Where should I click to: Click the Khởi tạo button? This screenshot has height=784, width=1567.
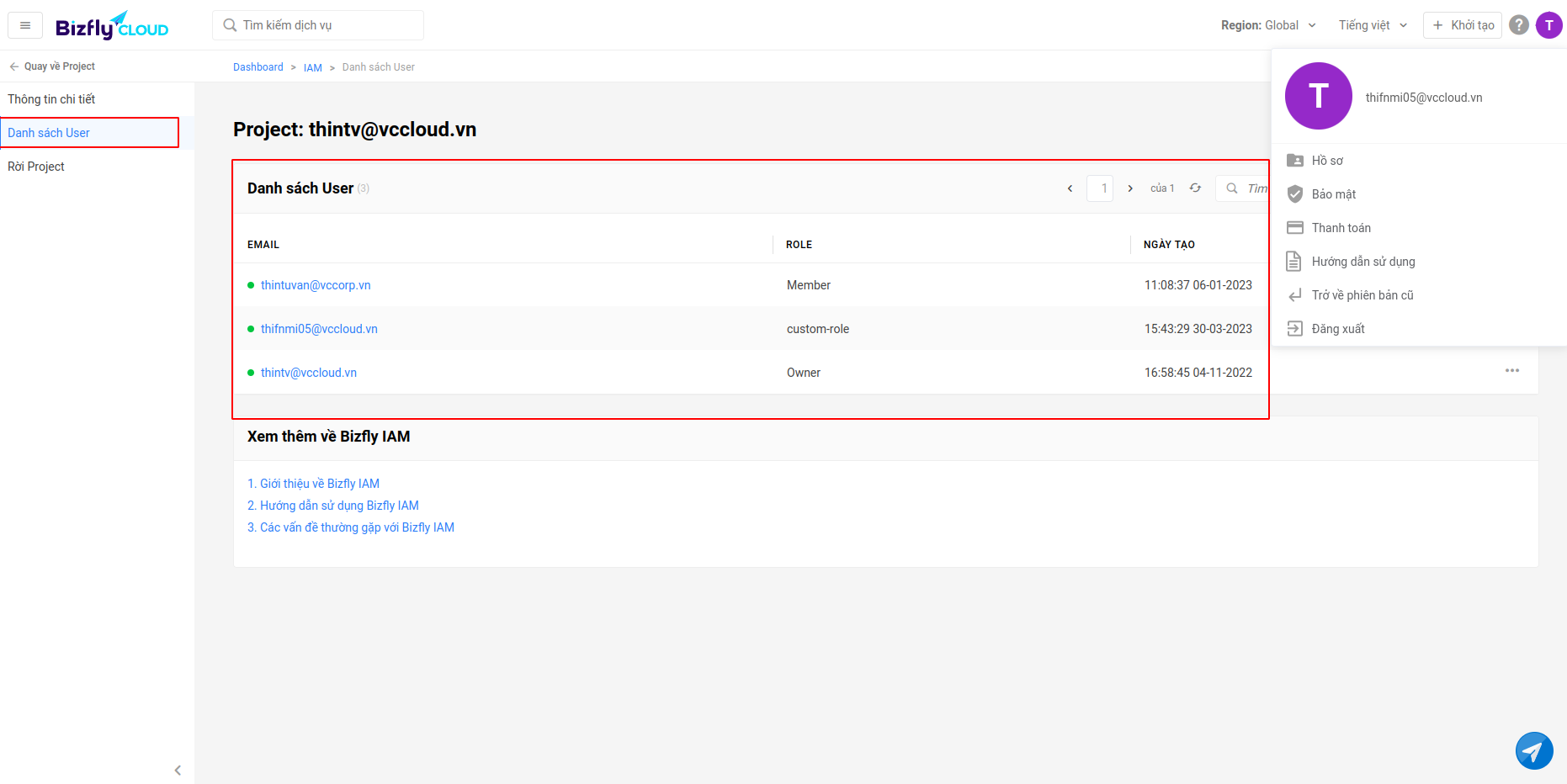click(x=1463, y=25)
